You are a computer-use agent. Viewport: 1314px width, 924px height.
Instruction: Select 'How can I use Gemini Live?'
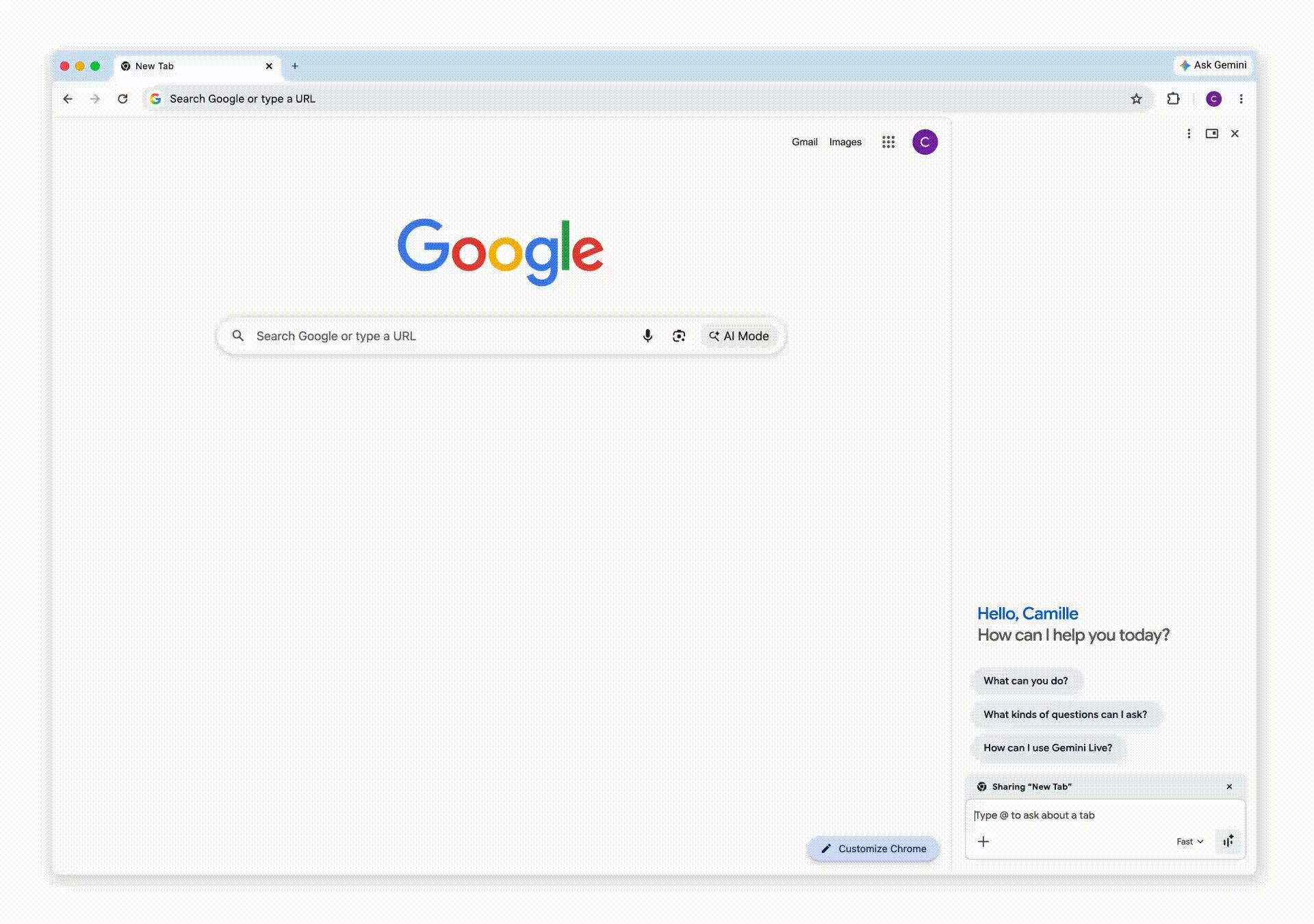click(1048, 747)
